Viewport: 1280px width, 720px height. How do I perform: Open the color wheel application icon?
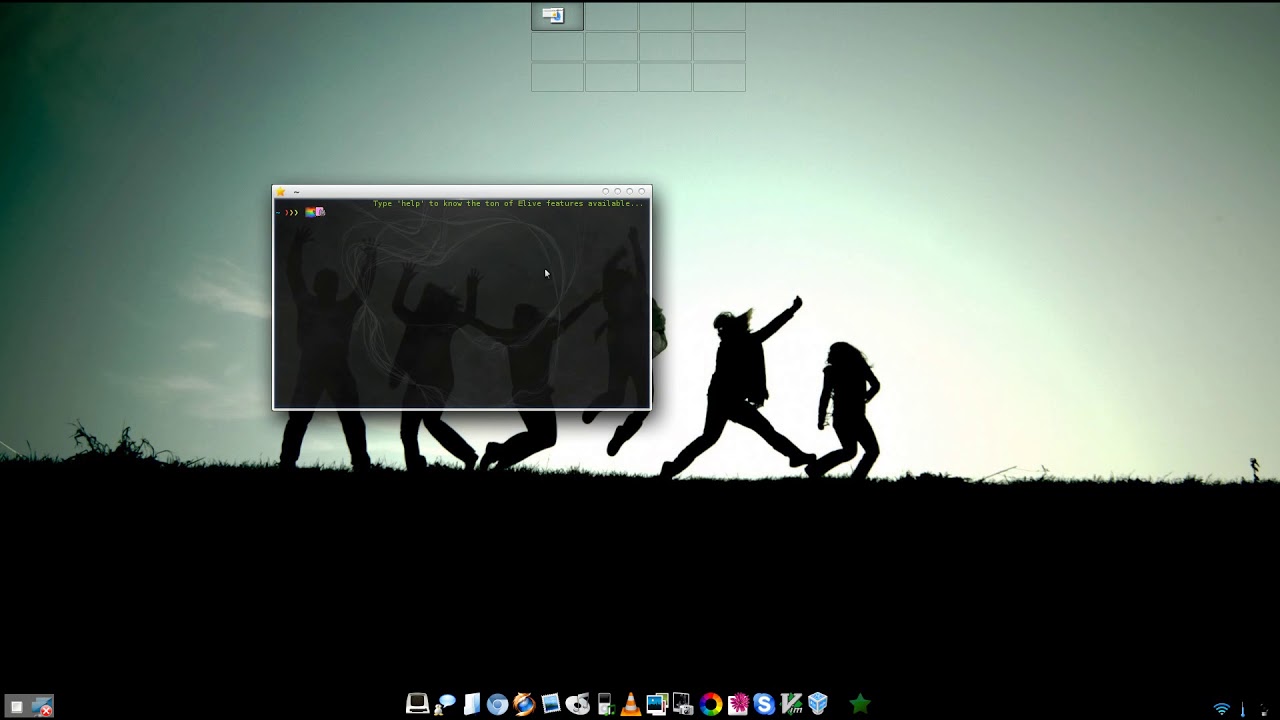tap(711, 704)
